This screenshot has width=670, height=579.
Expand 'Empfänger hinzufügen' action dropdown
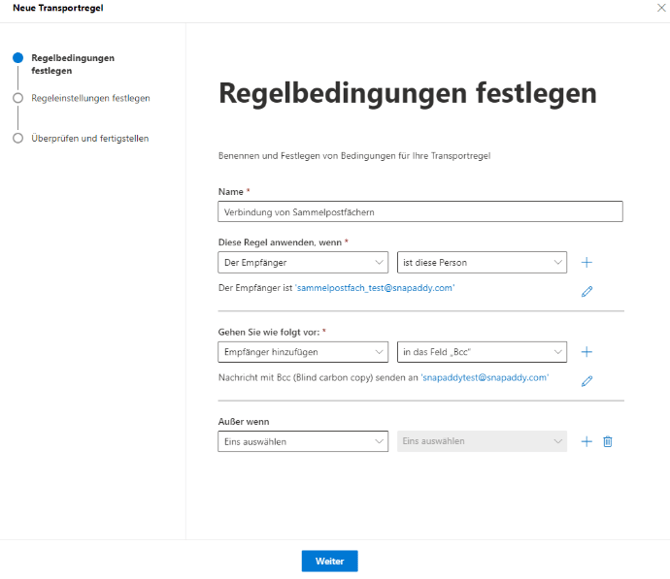pyautogui.click(x=302, y=352)
